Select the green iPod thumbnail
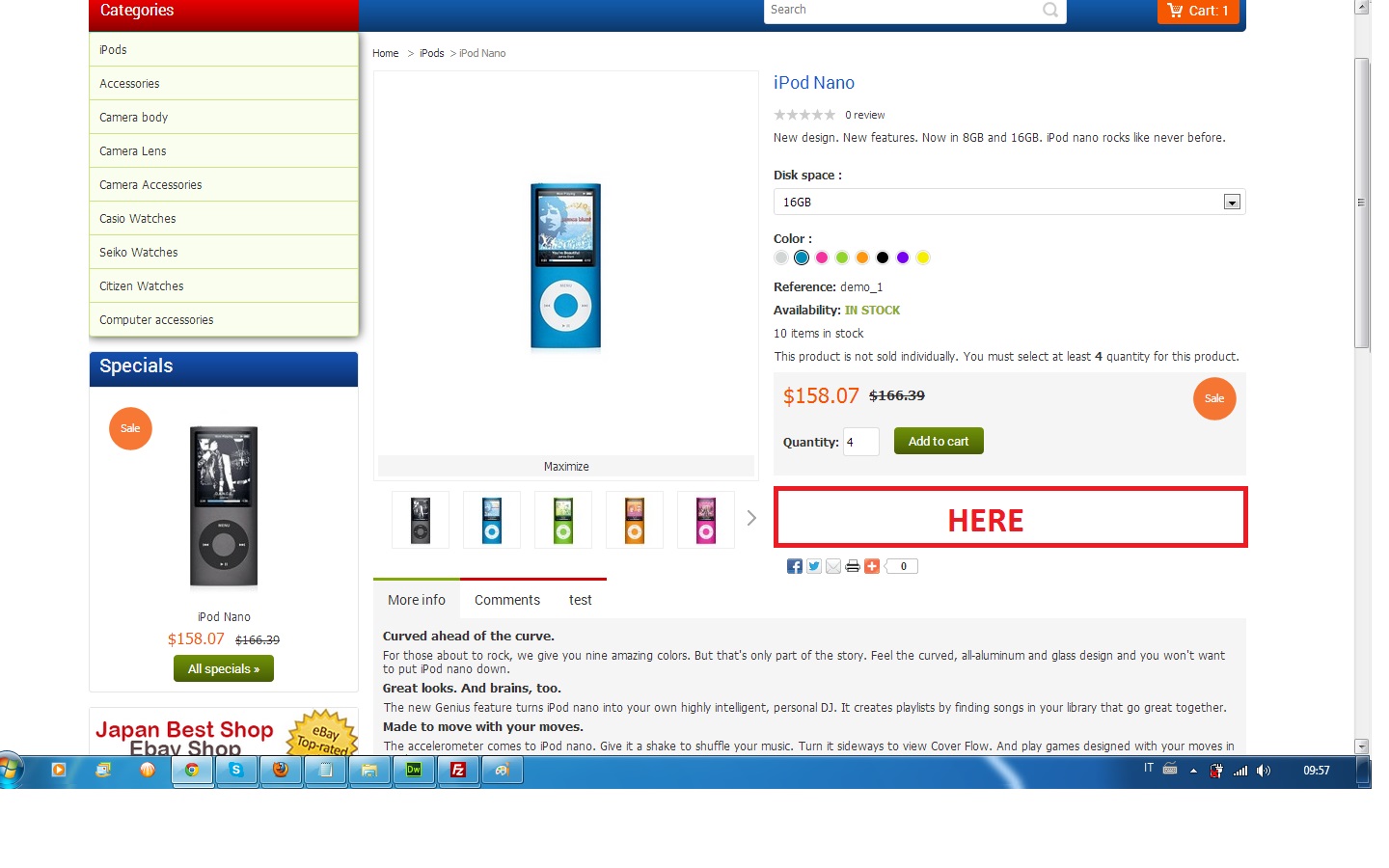The image size is (1389, 868). coord(563,520)
